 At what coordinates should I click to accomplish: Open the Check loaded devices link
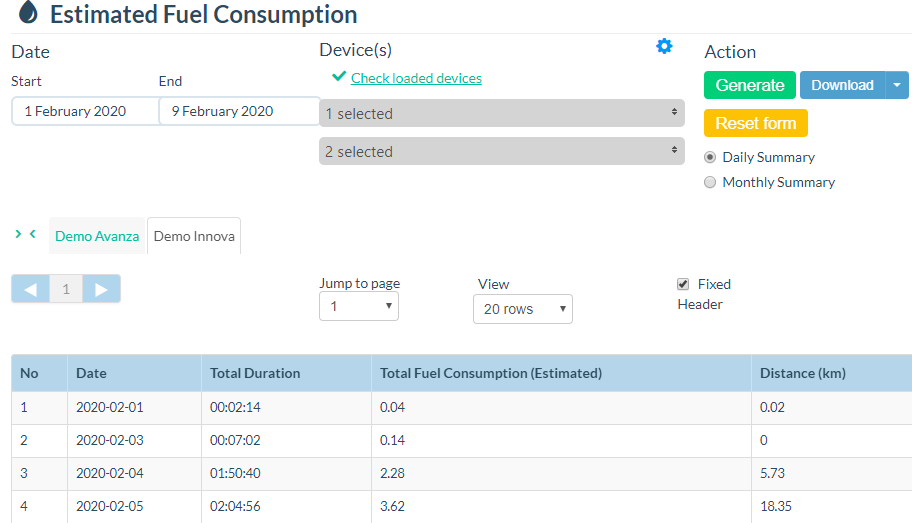416,78
